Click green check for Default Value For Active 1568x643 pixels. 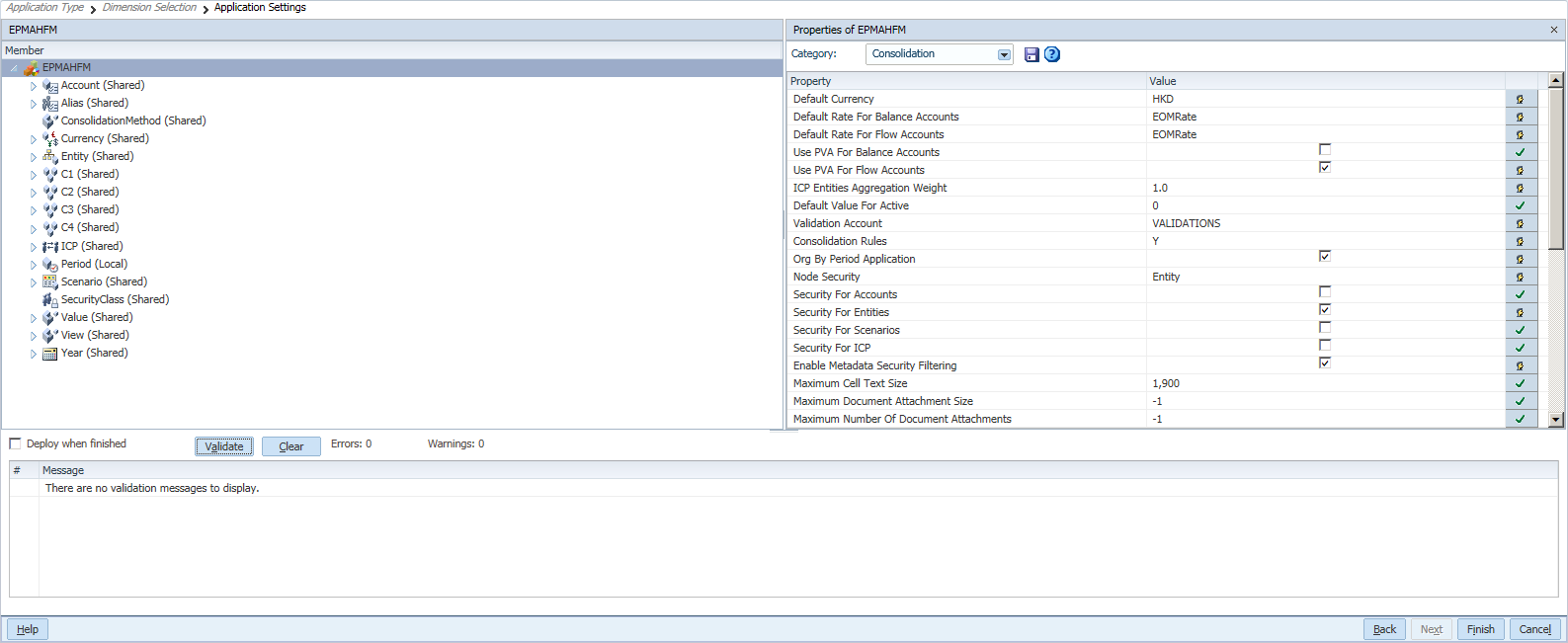click(1520, 205)
